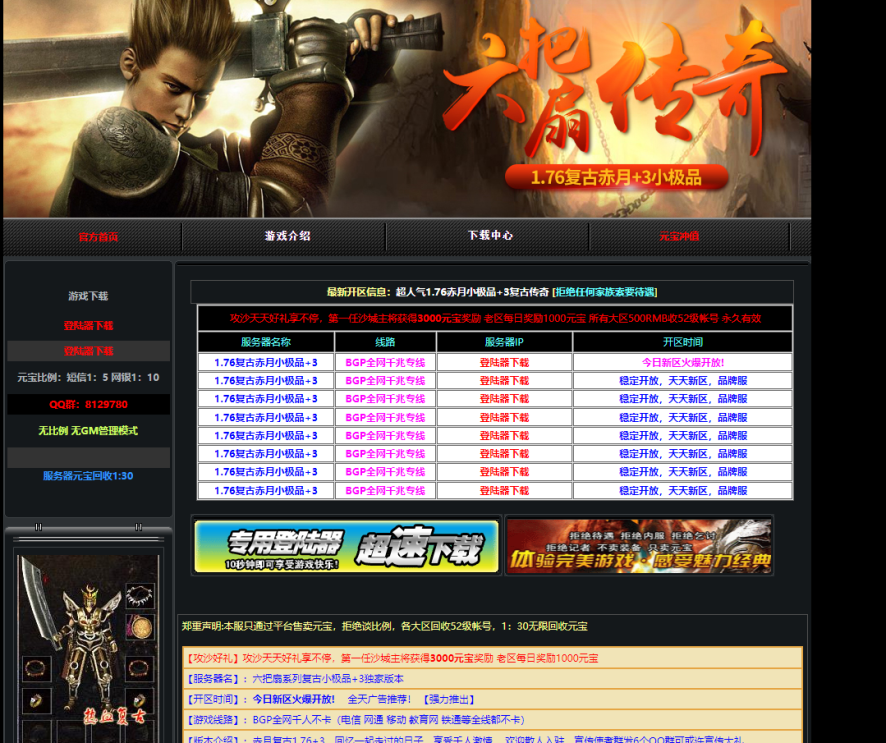Click the 最新开区信息 headline text
This screenshot has height=743, width=886.
(358, 292)
